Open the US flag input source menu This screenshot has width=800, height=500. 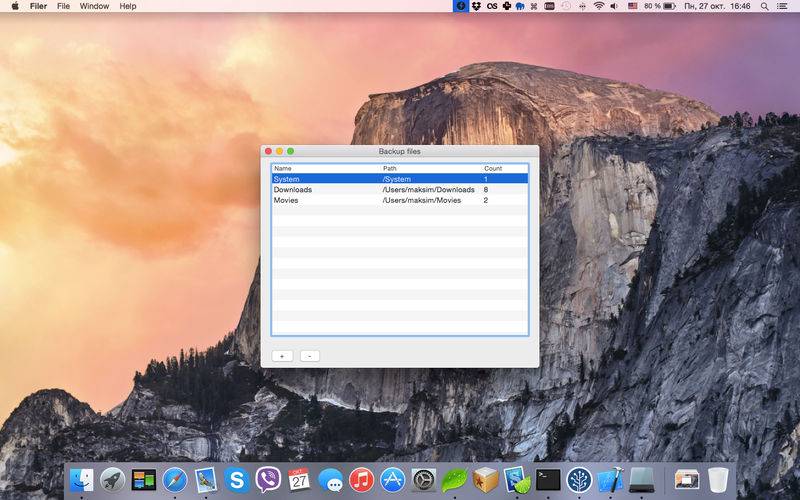pos(633,6)
